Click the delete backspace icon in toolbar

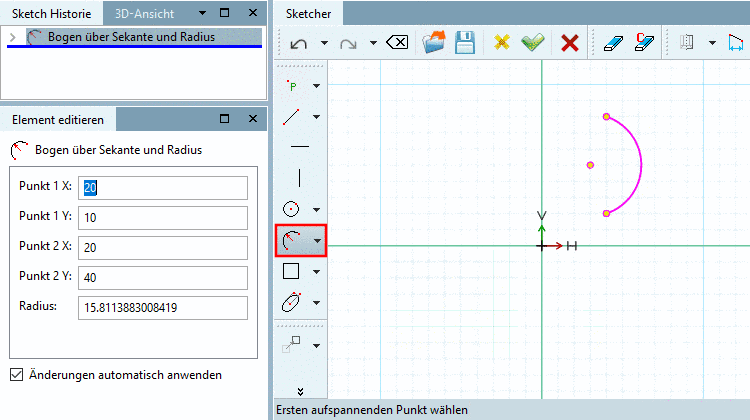[x=397, y=43]
